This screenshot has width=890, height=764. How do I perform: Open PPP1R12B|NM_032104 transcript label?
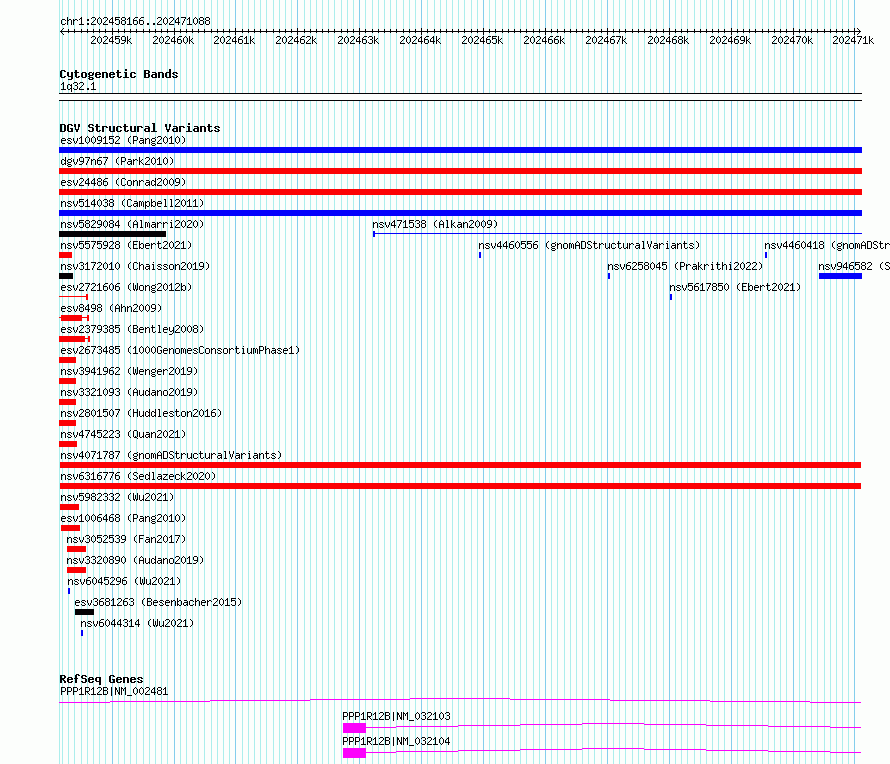tap(396, 741)
